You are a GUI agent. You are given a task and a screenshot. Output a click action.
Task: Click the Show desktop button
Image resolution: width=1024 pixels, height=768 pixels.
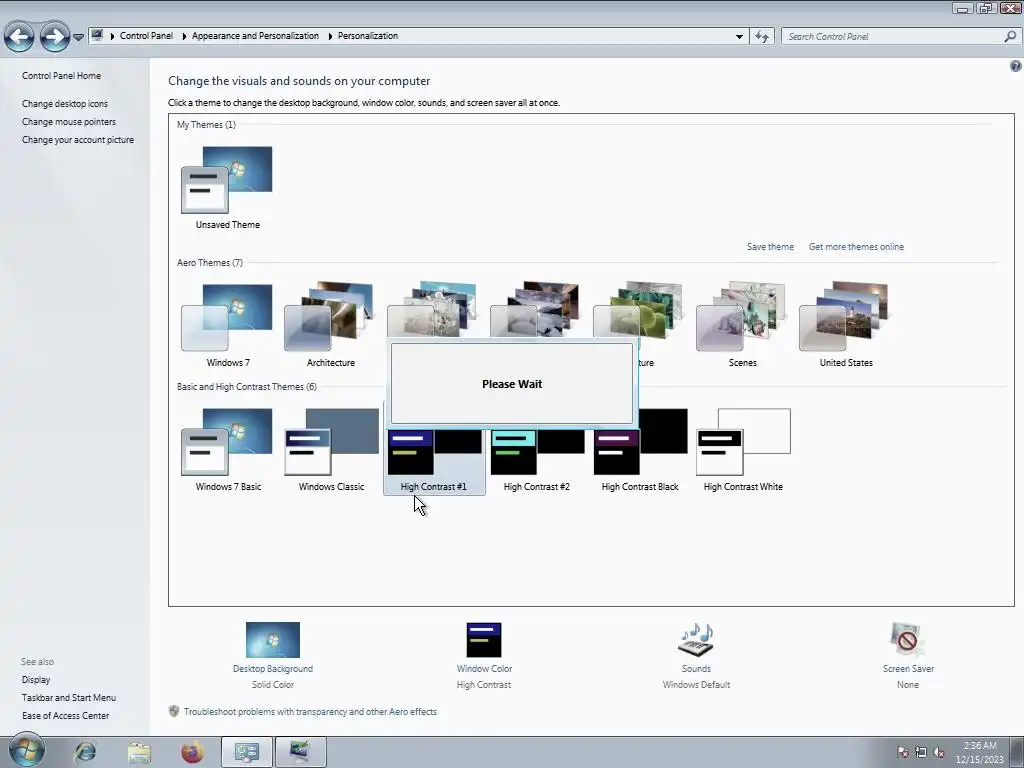tap(1017, 752)
